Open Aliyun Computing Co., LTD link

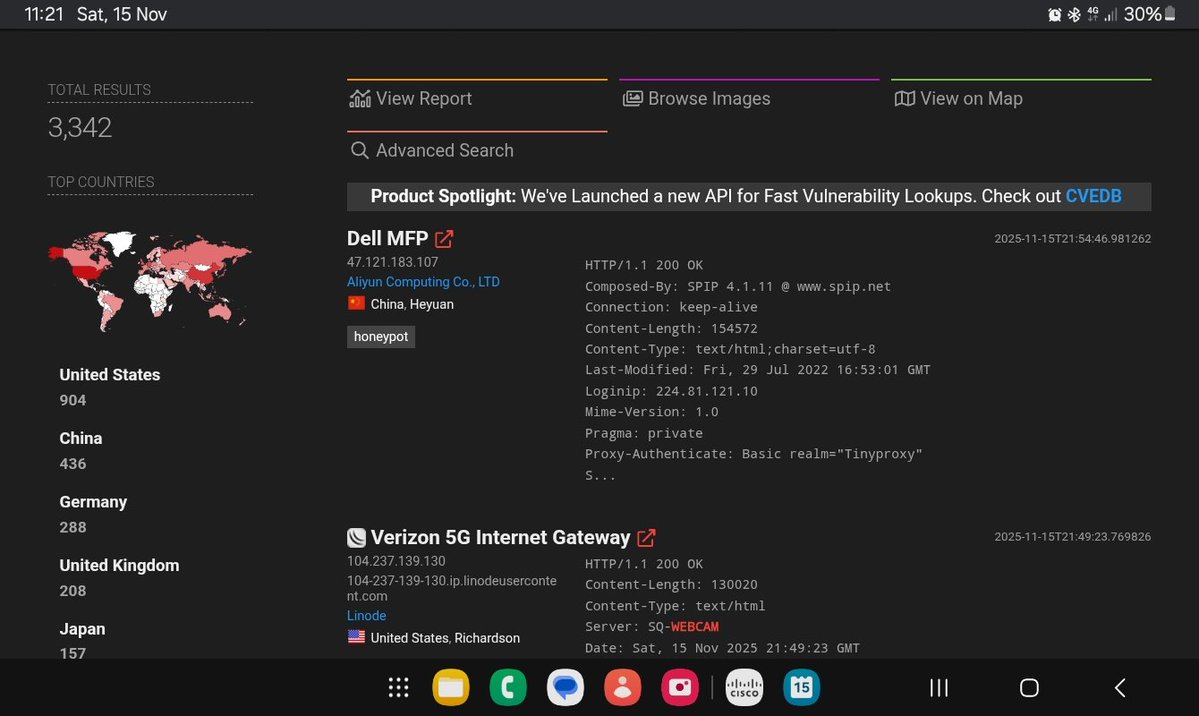[x=423, y=282]
